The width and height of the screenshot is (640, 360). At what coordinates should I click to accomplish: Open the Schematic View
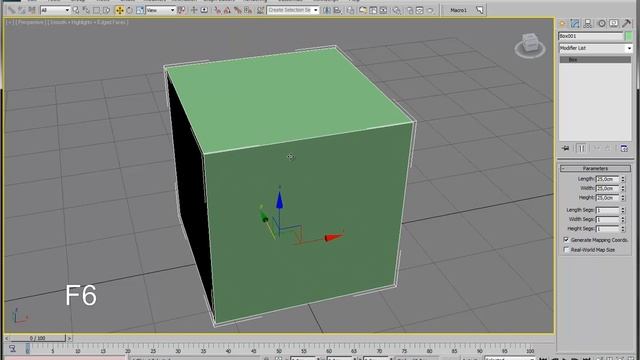383,10
